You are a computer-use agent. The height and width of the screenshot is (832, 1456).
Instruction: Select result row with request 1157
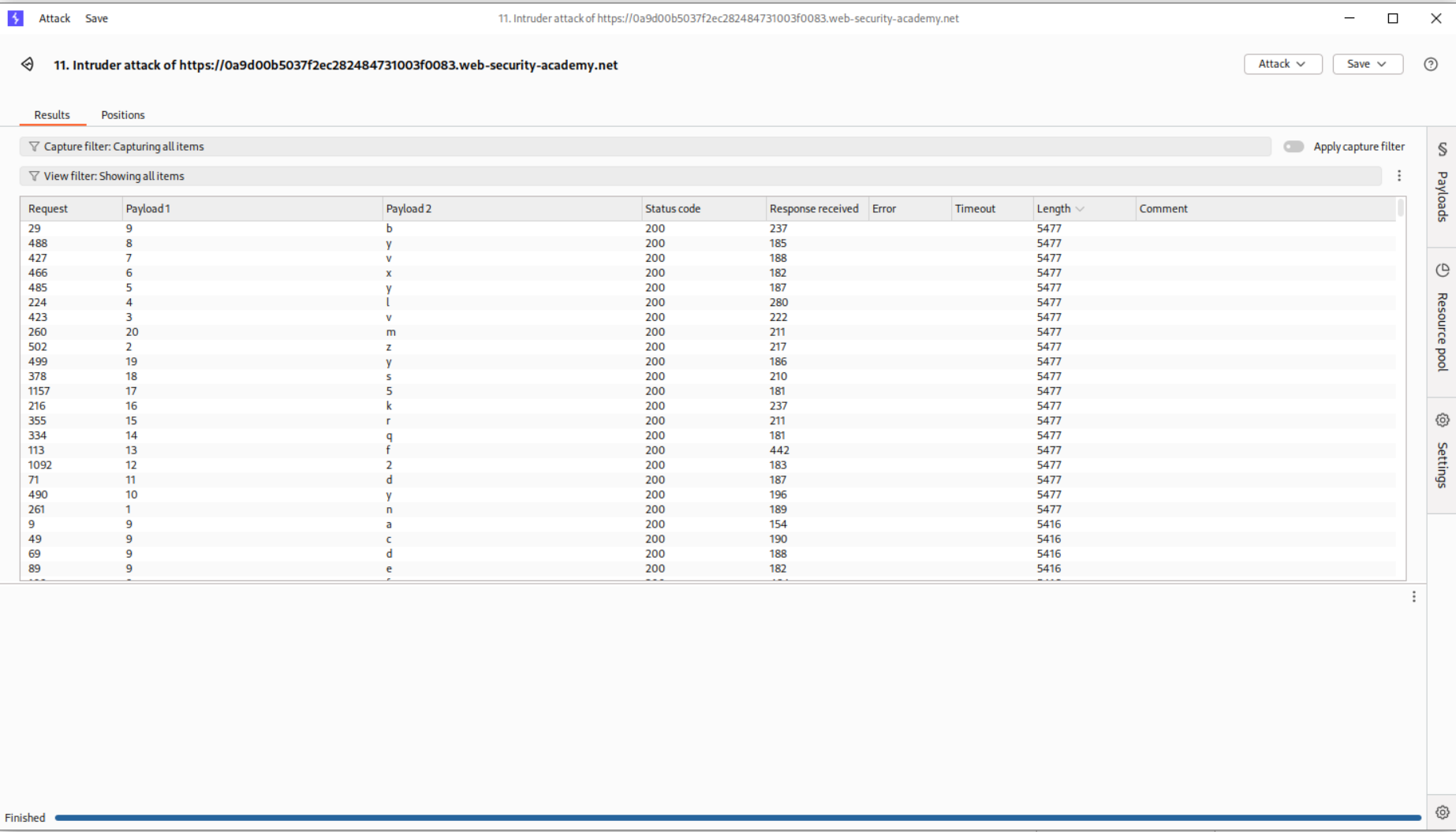[x=315, y=391]
